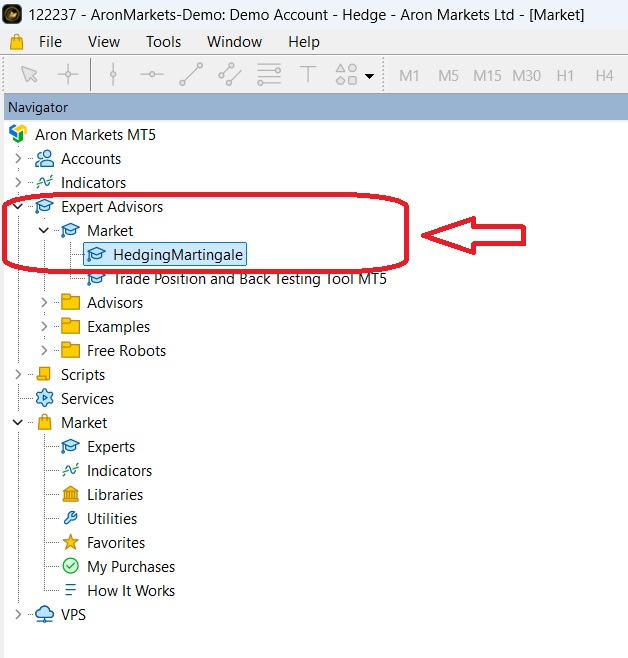This screenshot has width=628, height=658.
Task: Select HedgingMartingale expert advisor
Action: pos(177,255)
